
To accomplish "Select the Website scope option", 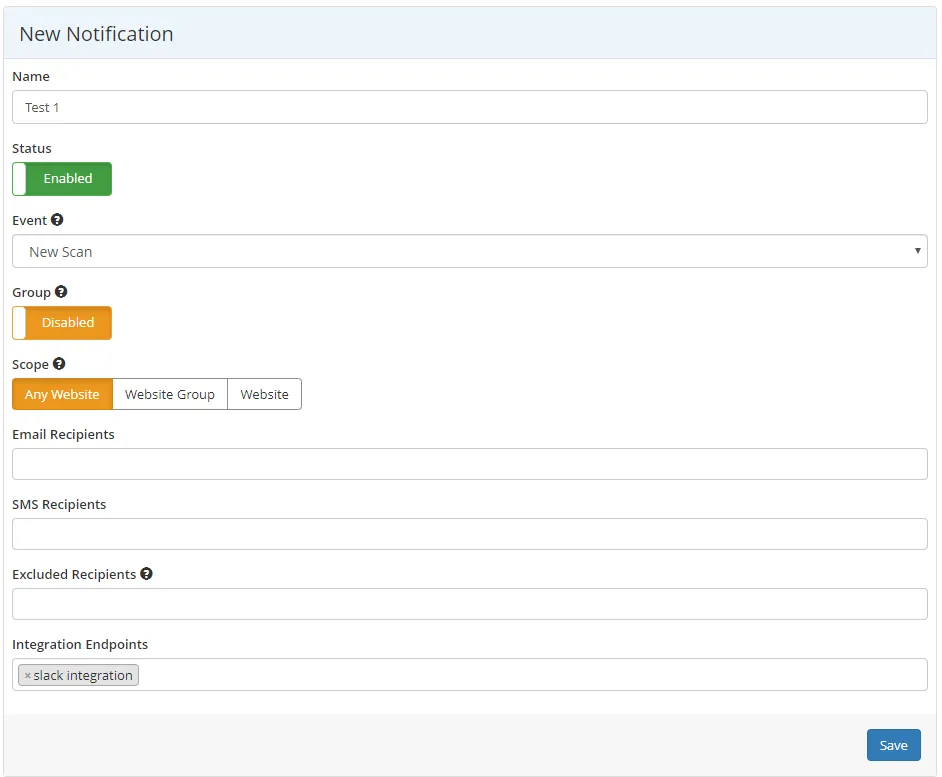I will pyautogui.click(x=264, y=394).
